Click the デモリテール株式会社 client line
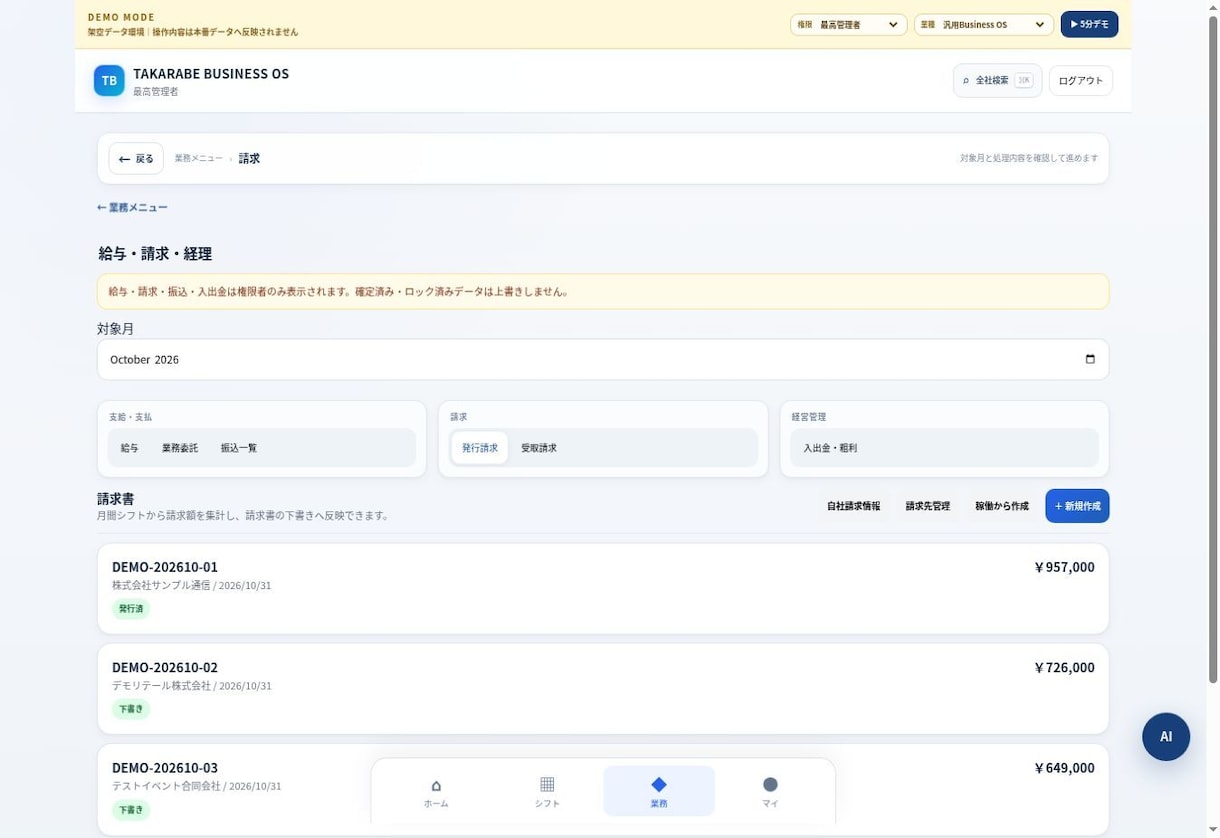Image resolution: width=1220 pixels, height=838 pixels. [x=192, y=686]
